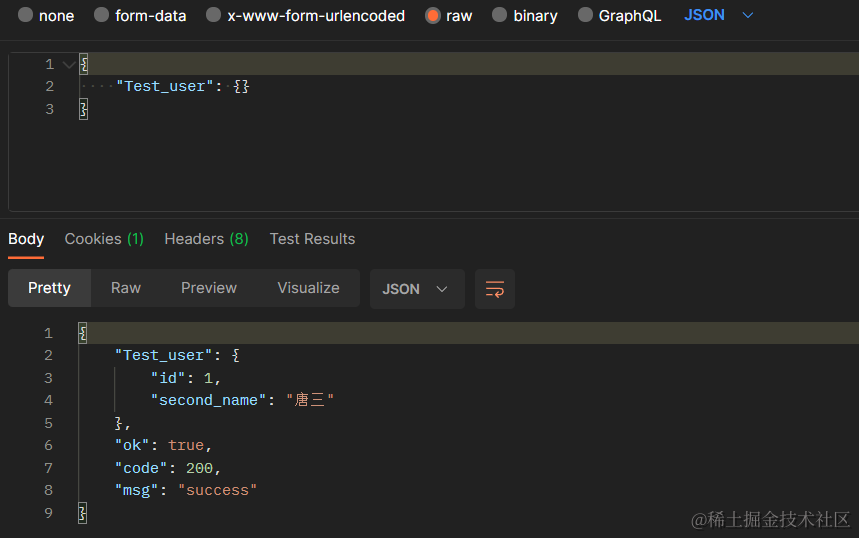Image resolution: width=859 pixels, height=538 pixels.
Task: Click the "id" key in response
Action: pyautogui.click(x=168, y=378)
